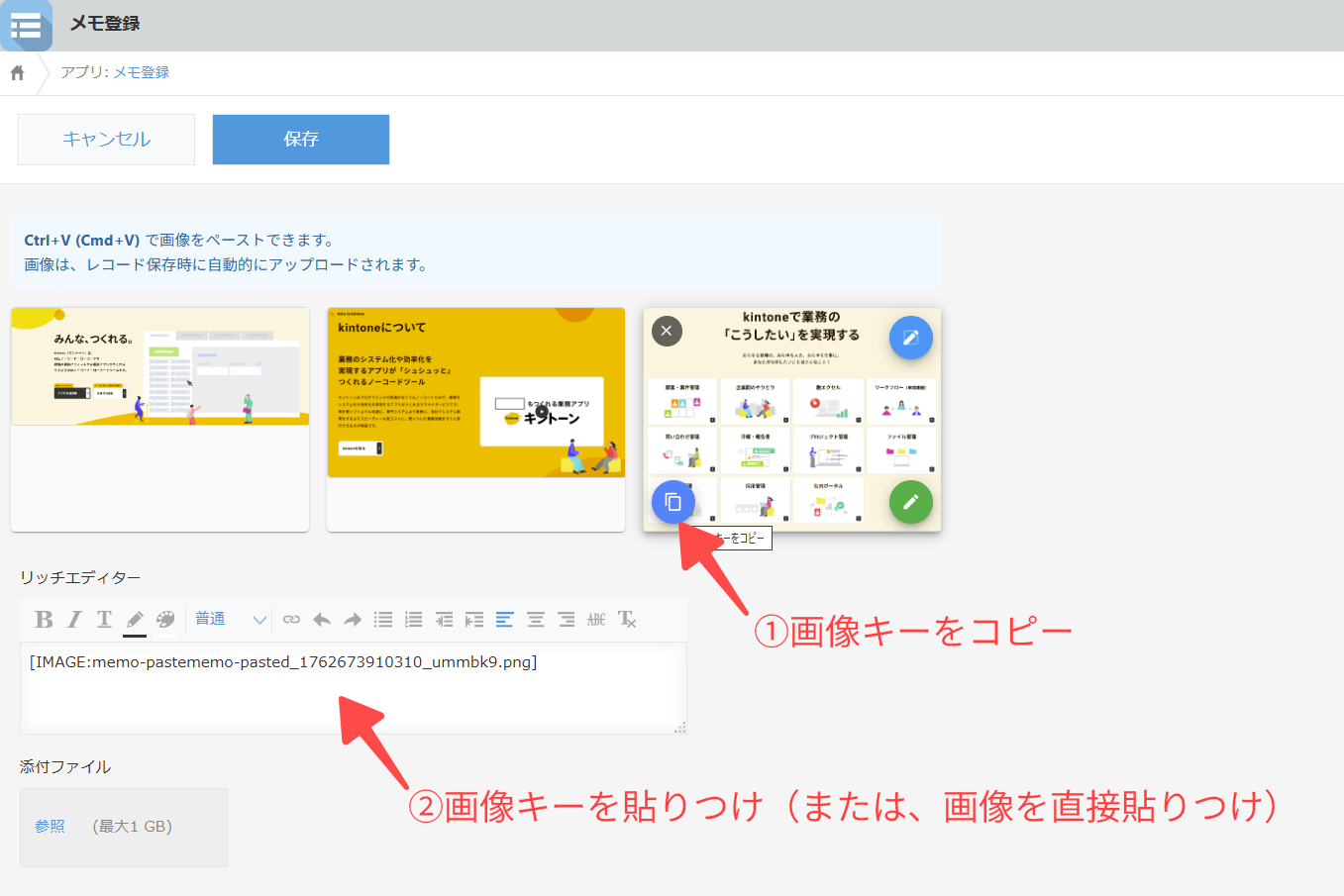Toggle italic formatting
This screenshot has width=1344, height=896.
(x=73, y=619)
